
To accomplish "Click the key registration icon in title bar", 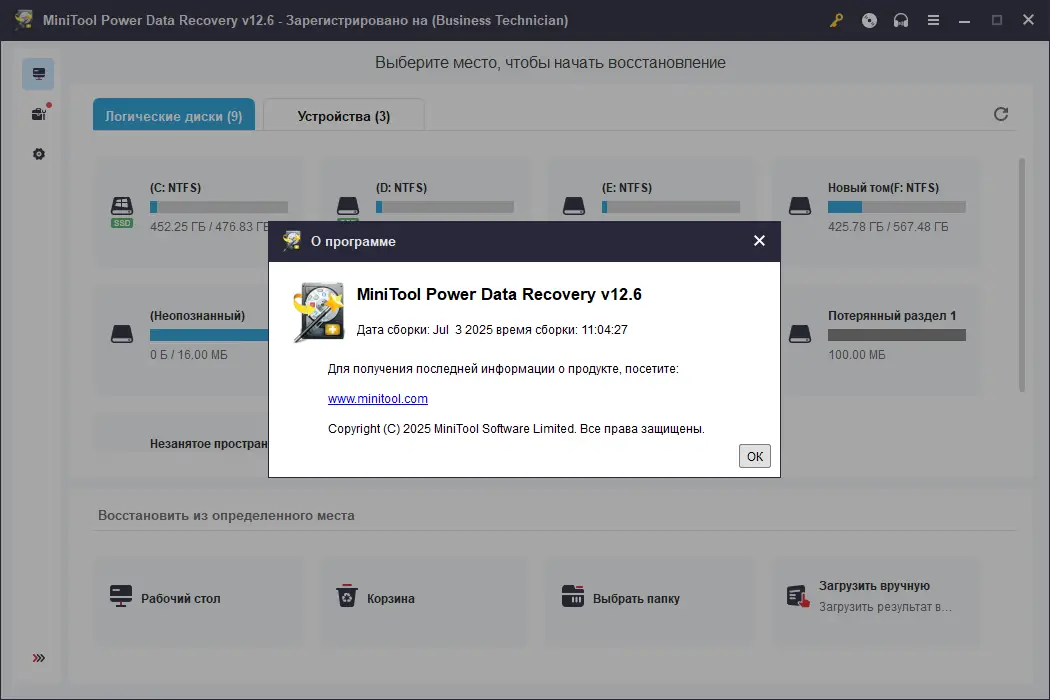I will point(836,20).
